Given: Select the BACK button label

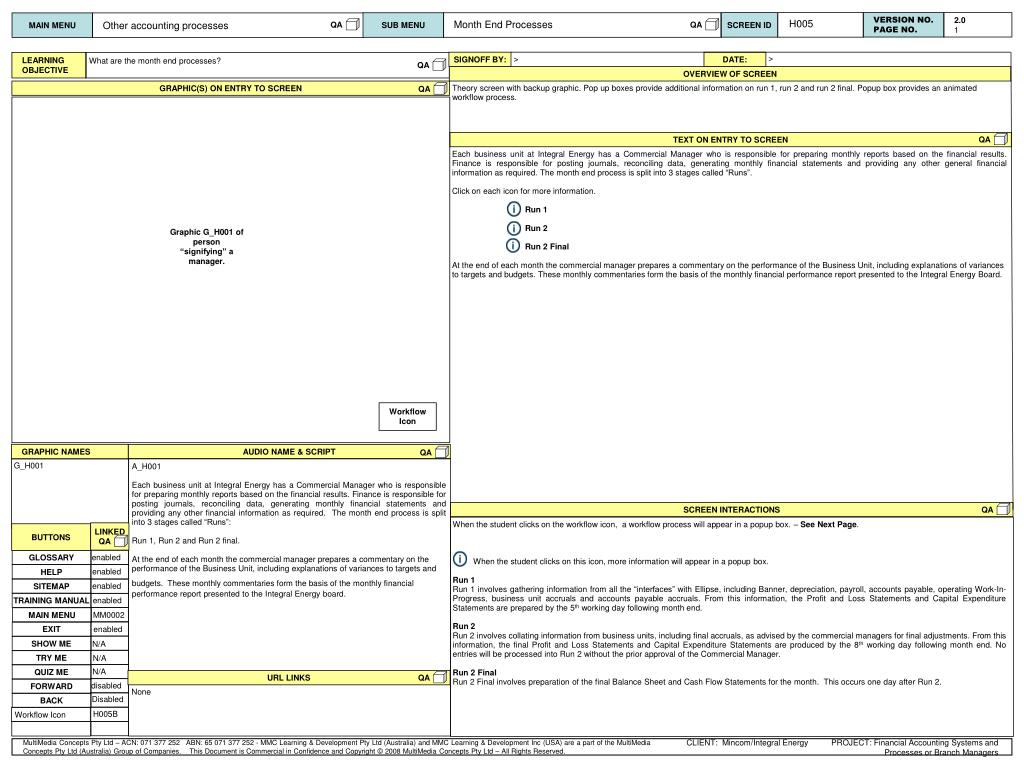Looking at the screenshot, I should click(51, 701).
